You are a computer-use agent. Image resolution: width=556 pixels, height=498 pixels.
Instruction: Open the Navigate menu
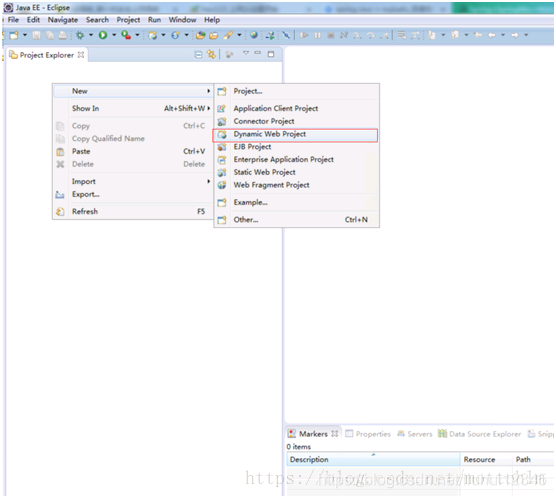pyautogui.click(x=63, y=20)
